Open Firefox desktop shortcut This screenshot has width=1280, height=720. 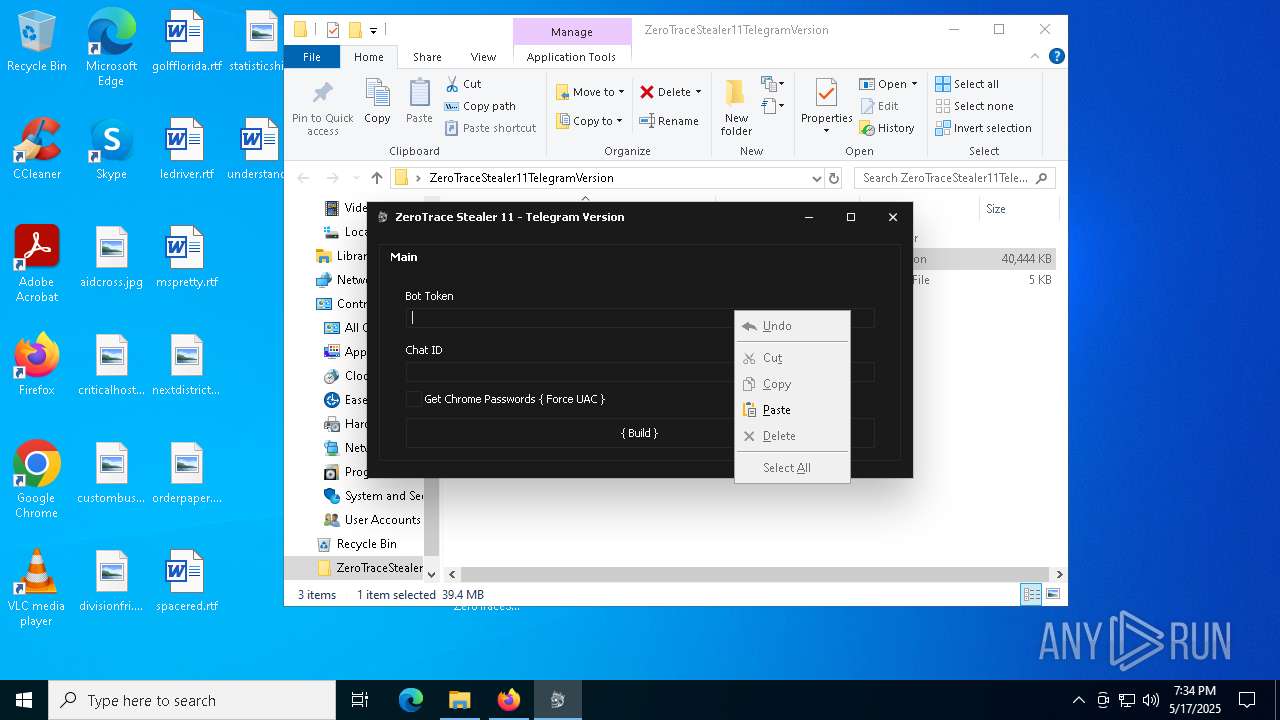tap(37, 365)
